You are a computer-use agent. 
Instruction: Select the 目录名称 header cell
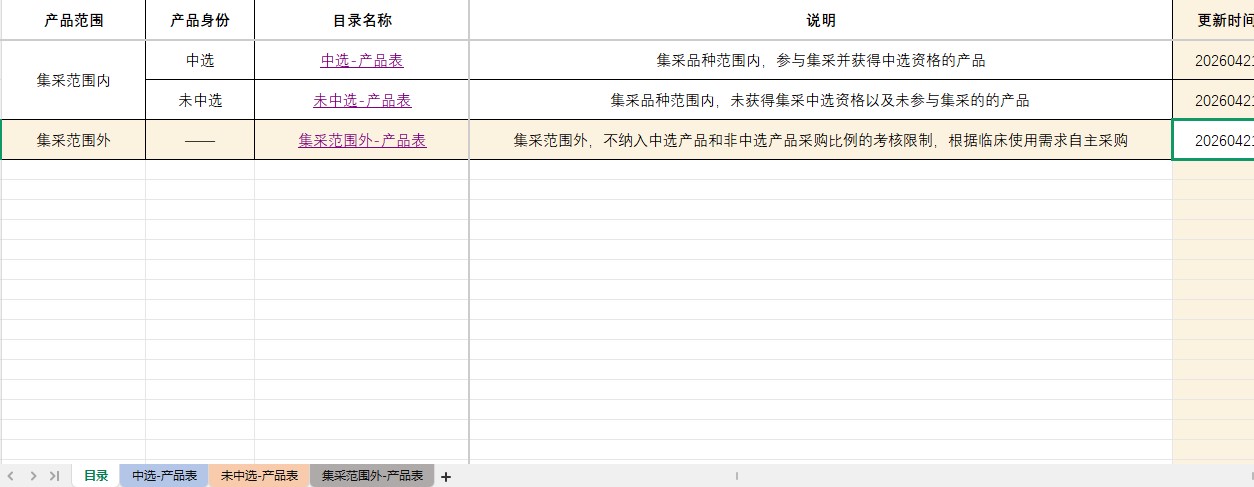[x=362, y=20]
